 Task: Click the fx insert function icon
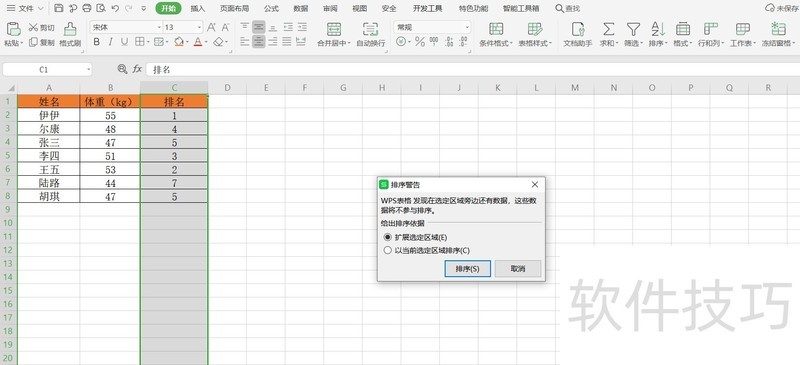pyautogui.click(x=137, y=69)
